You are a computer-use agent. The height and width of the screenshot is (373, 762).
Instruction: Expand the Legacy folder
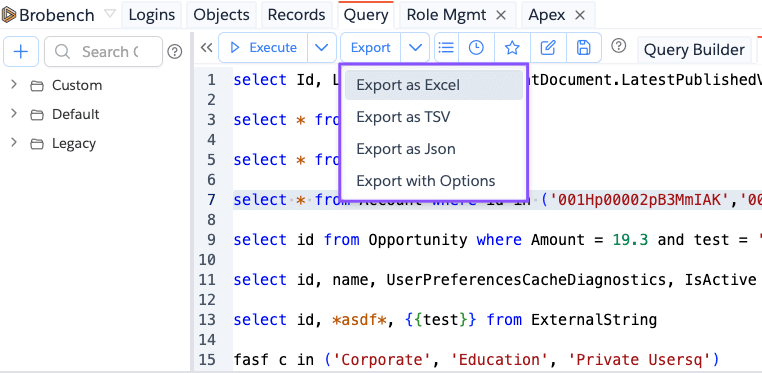[x=14, y=143]
